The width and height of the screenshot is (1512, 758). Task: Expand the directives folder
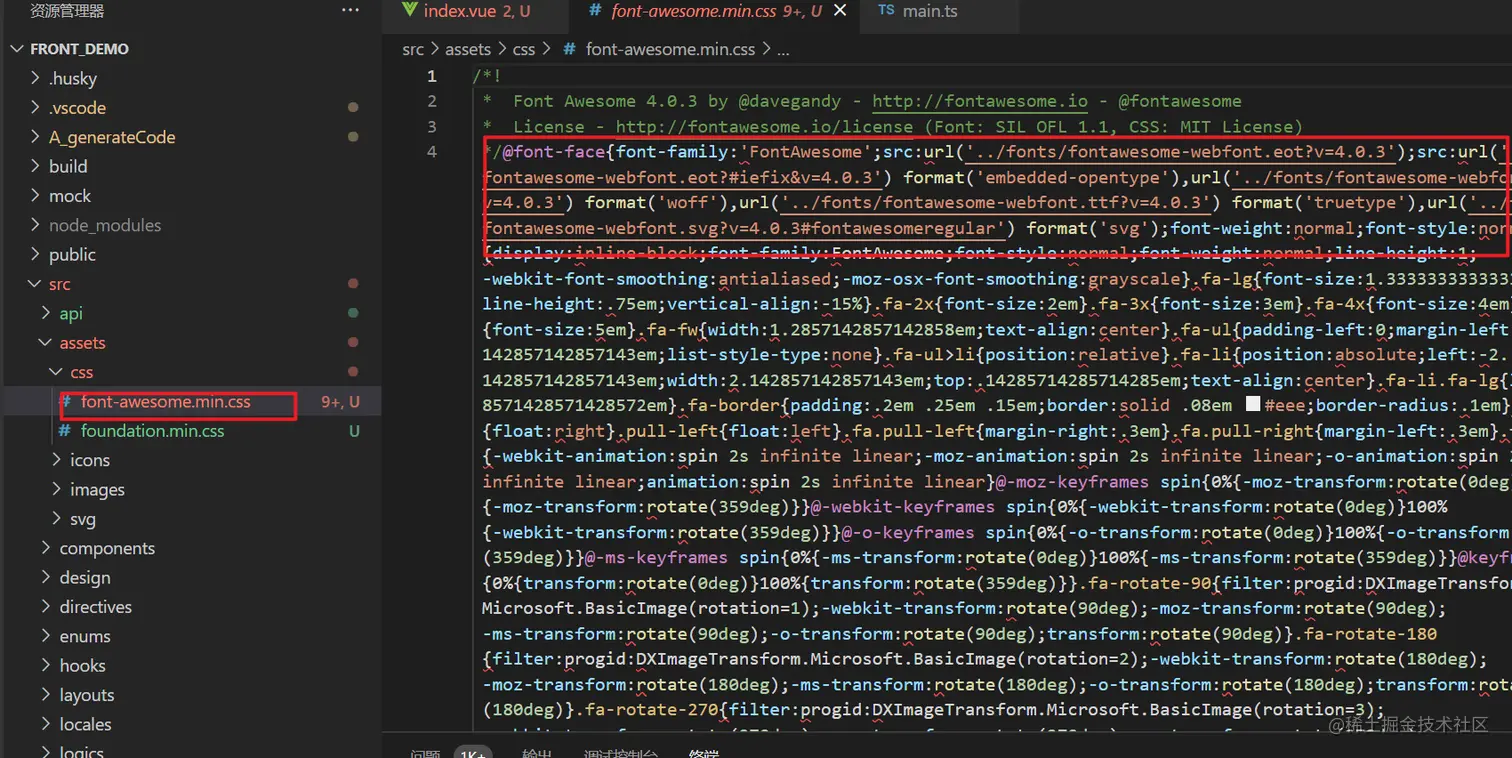(96, 607)
